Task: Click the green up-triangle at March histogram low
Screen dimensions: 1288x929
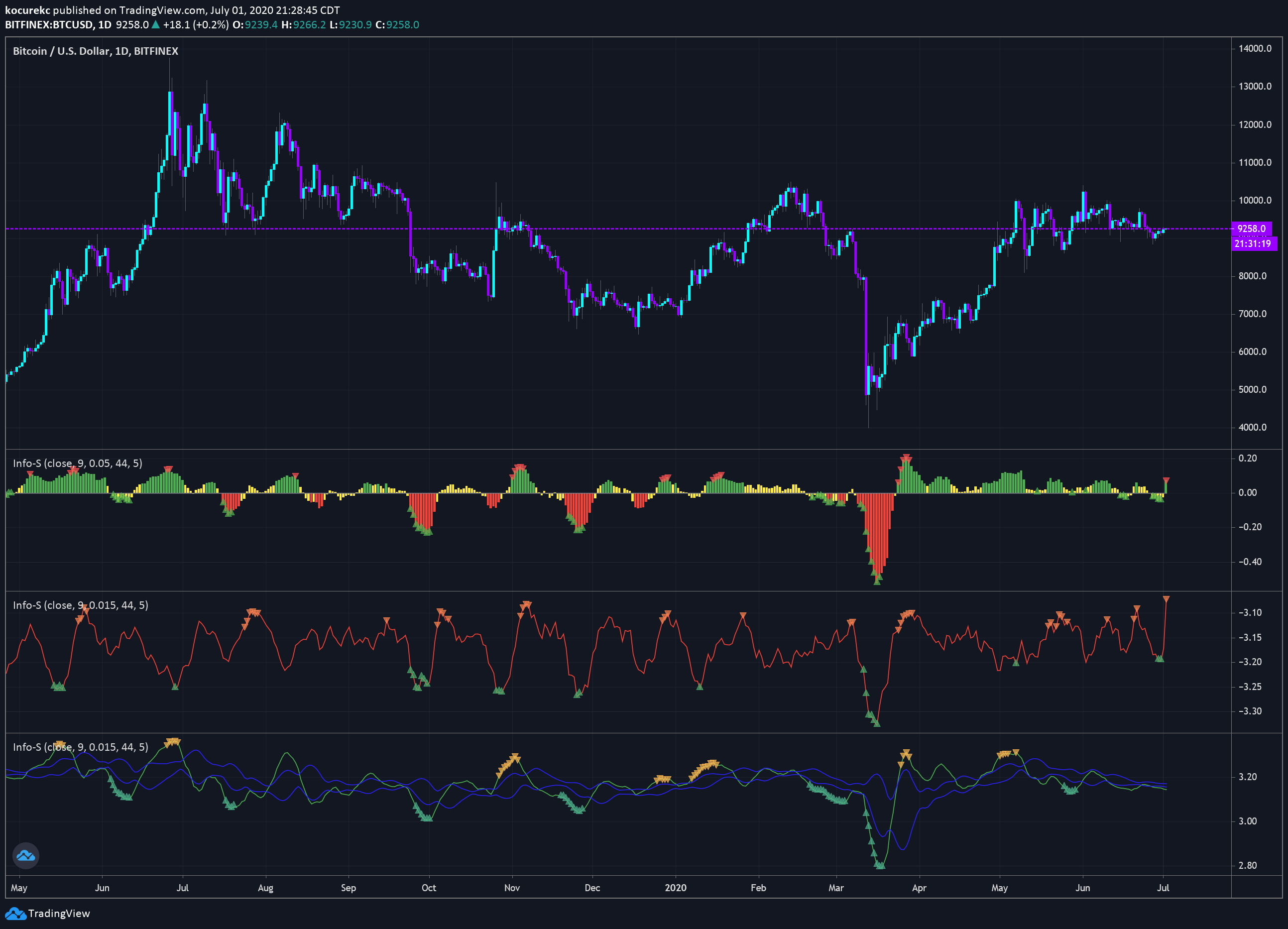Action: coord(877,581)
